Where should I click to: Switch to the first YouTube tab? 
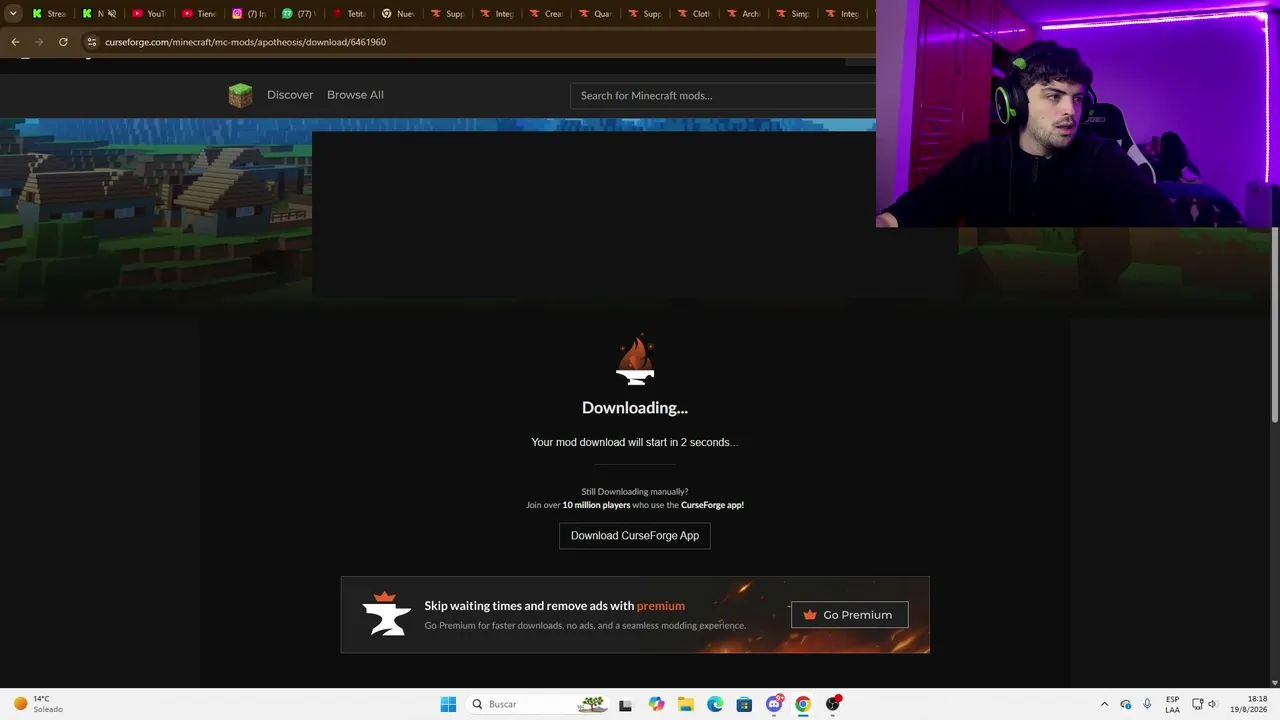click(149, 13)
